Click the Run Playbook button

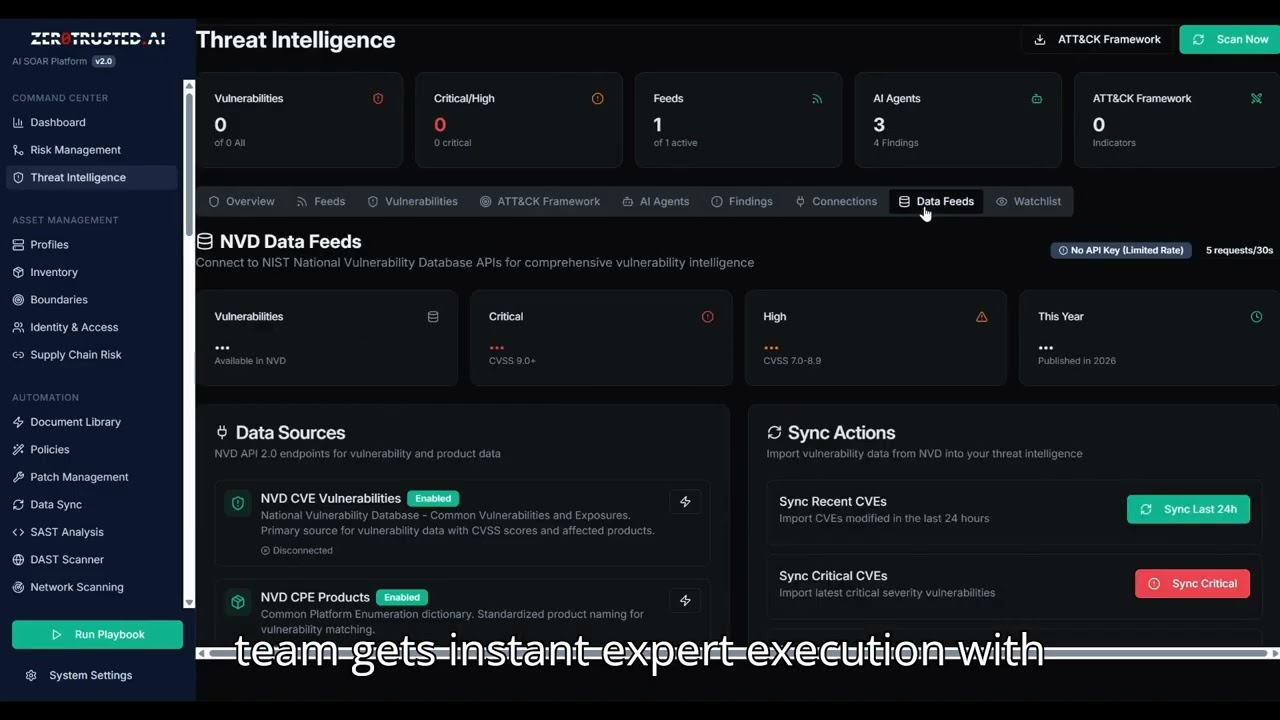click(x=97, y=635)
